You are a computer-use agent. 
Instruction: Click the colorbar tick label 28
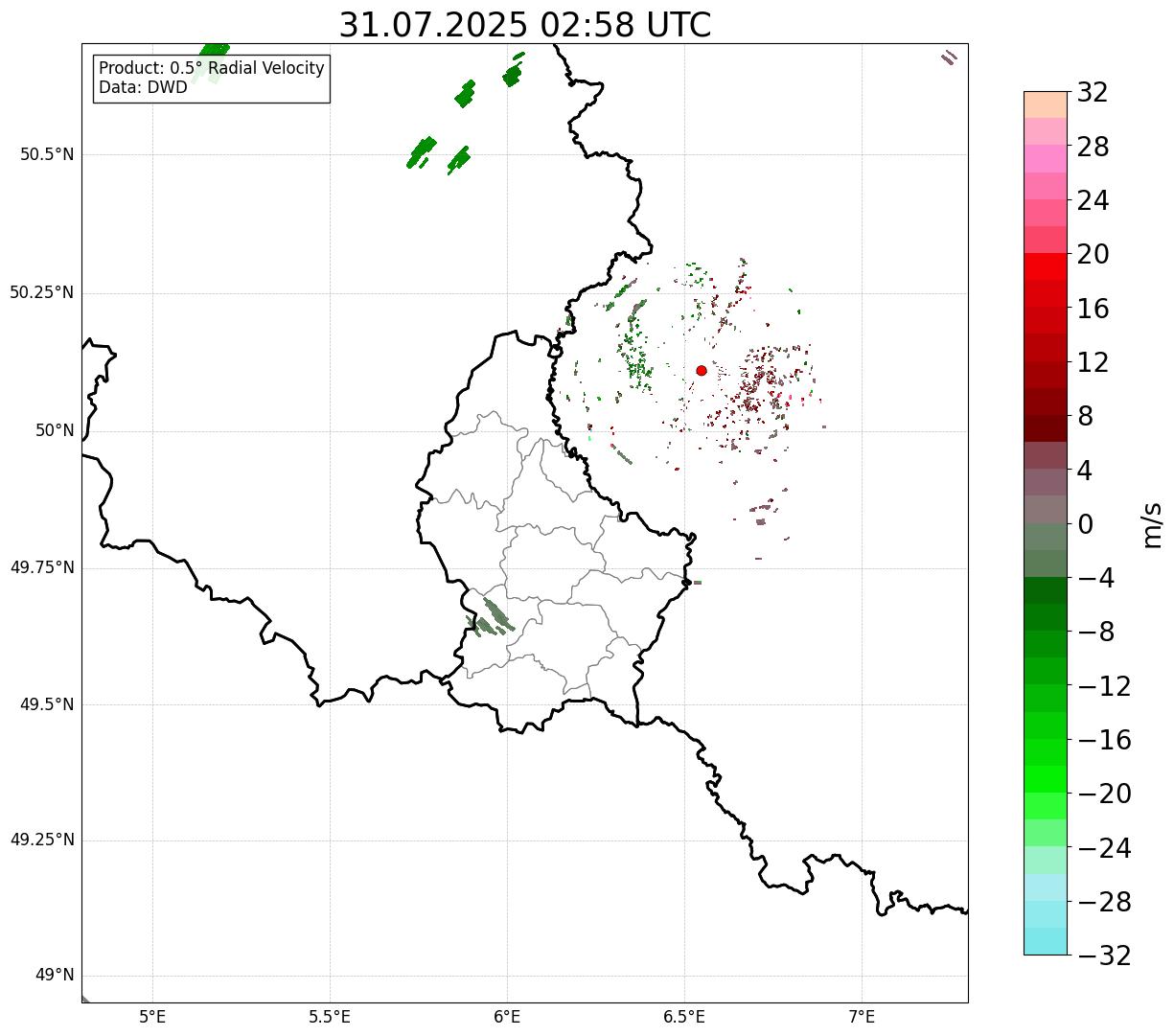[1093, 147]
